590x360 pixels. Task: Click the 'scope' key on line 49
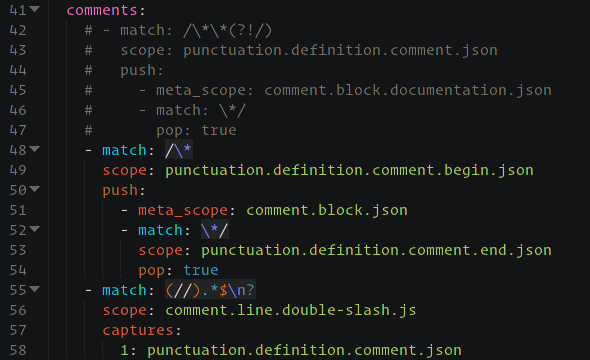(124, 171)
